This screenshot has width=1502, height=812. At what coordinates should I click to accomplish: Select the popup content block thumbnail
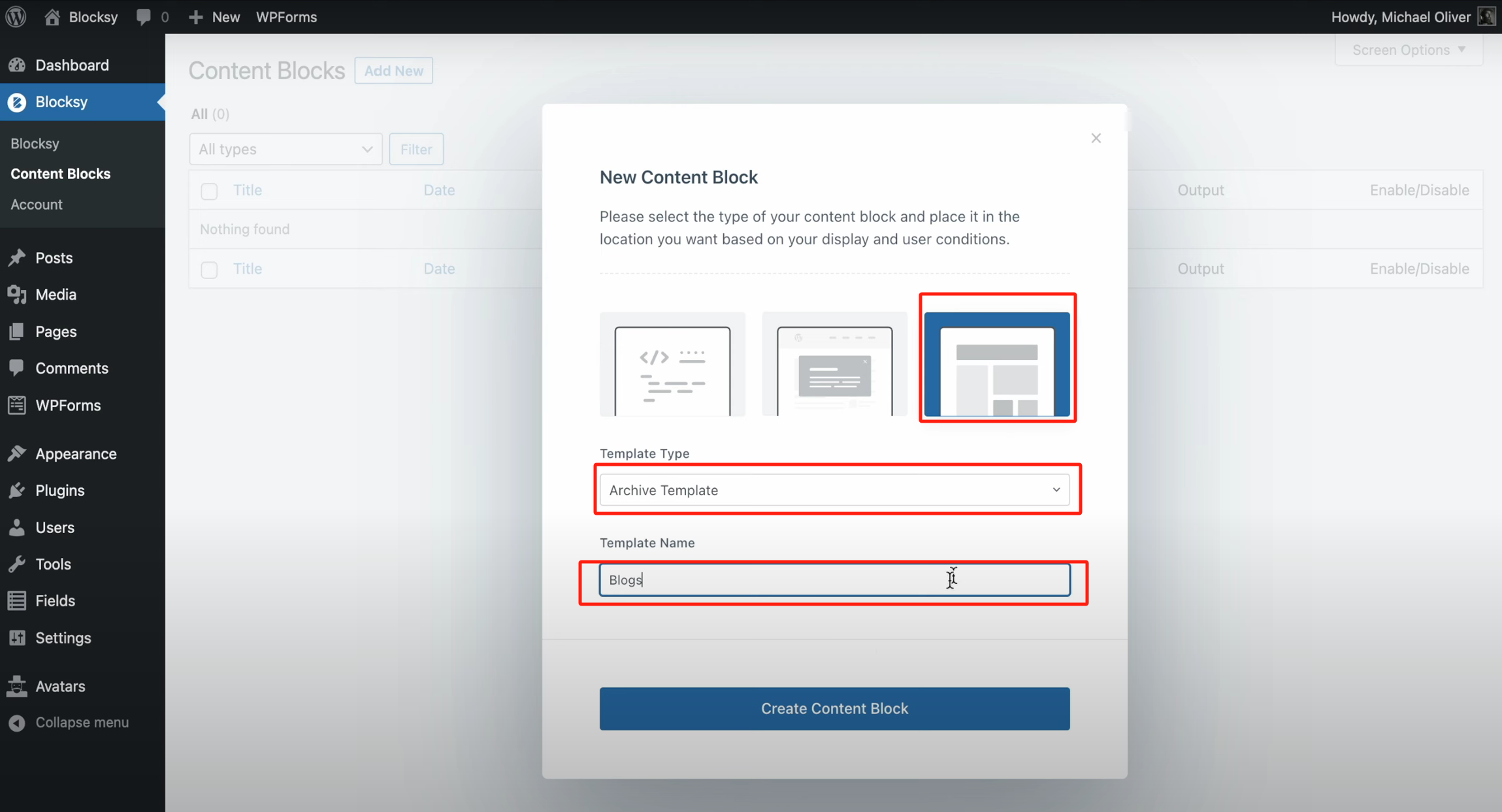point(834,365)
